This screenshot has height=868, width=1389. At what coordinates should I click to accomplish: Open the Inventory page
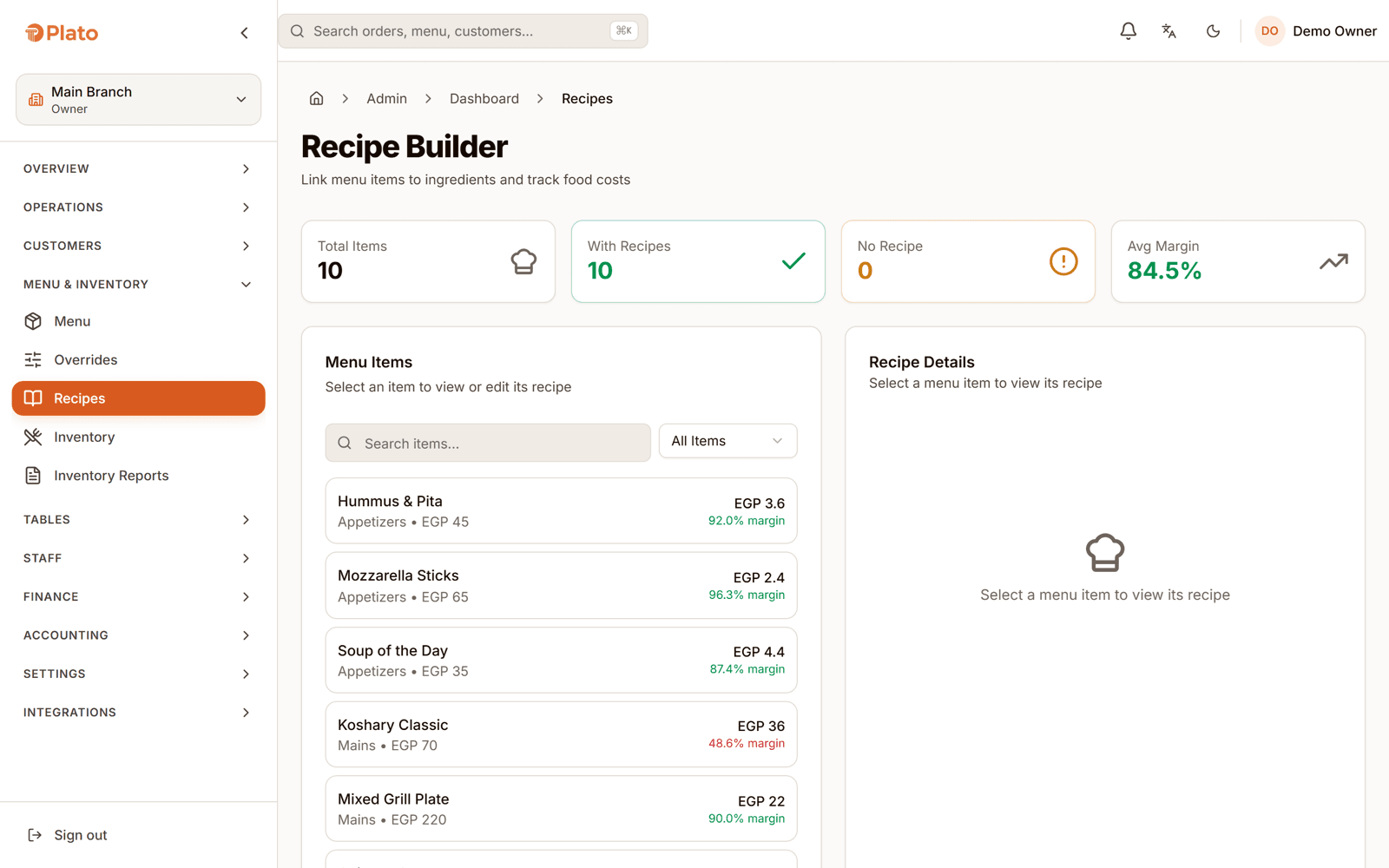click(x=139, y=437)
